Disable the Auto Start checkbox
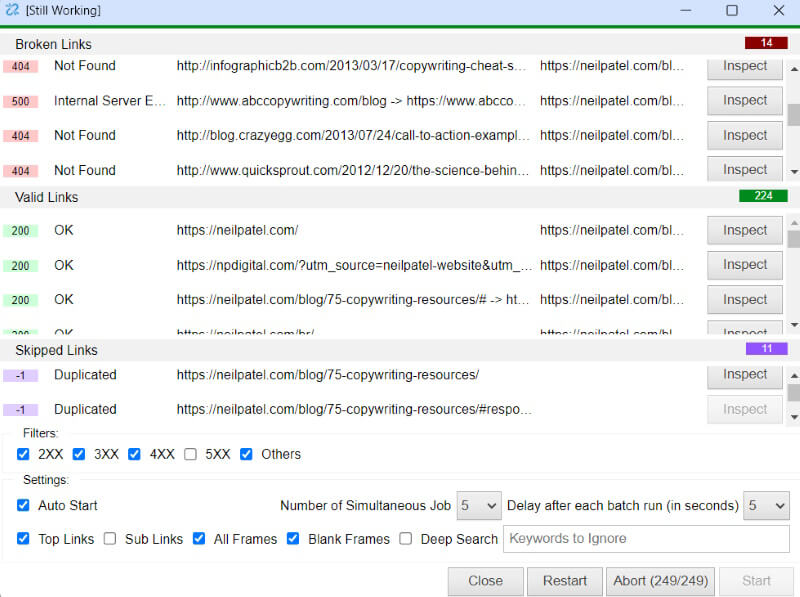This screenshot has height=597, width=800. pyautogui.click(x=23, y=505)
